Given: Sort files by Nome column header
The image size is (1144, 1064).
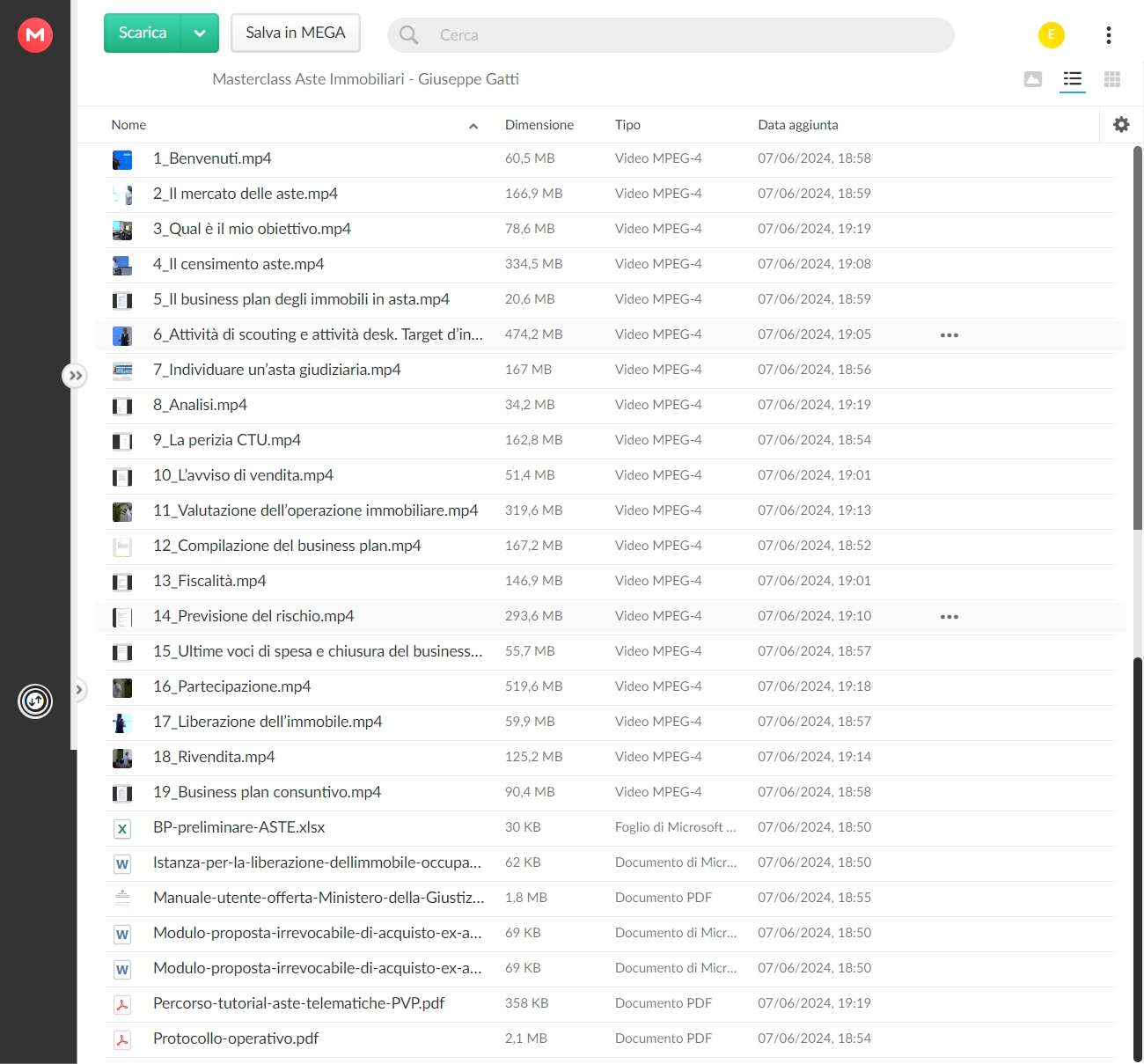Looking at the screenshot, I should [128, 125].
